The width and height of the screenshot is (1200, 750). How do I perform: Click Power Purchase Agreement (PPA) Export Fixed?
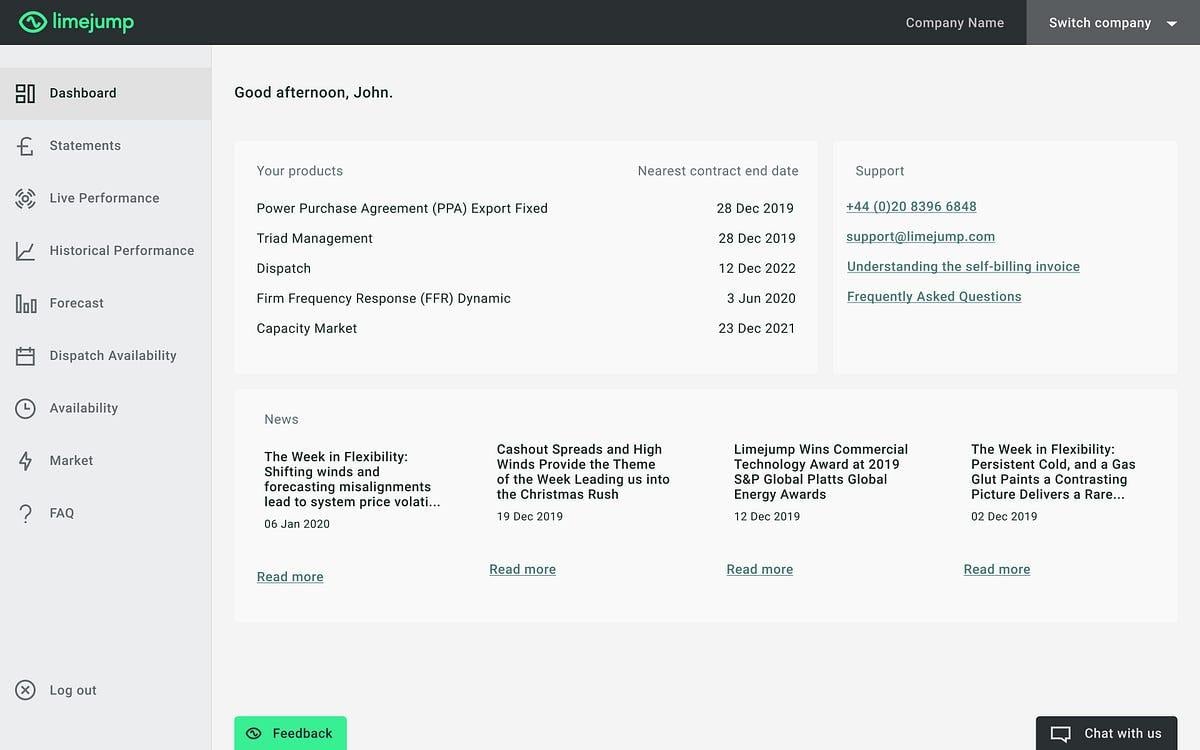pyautogui.click(x=402, y=208)
